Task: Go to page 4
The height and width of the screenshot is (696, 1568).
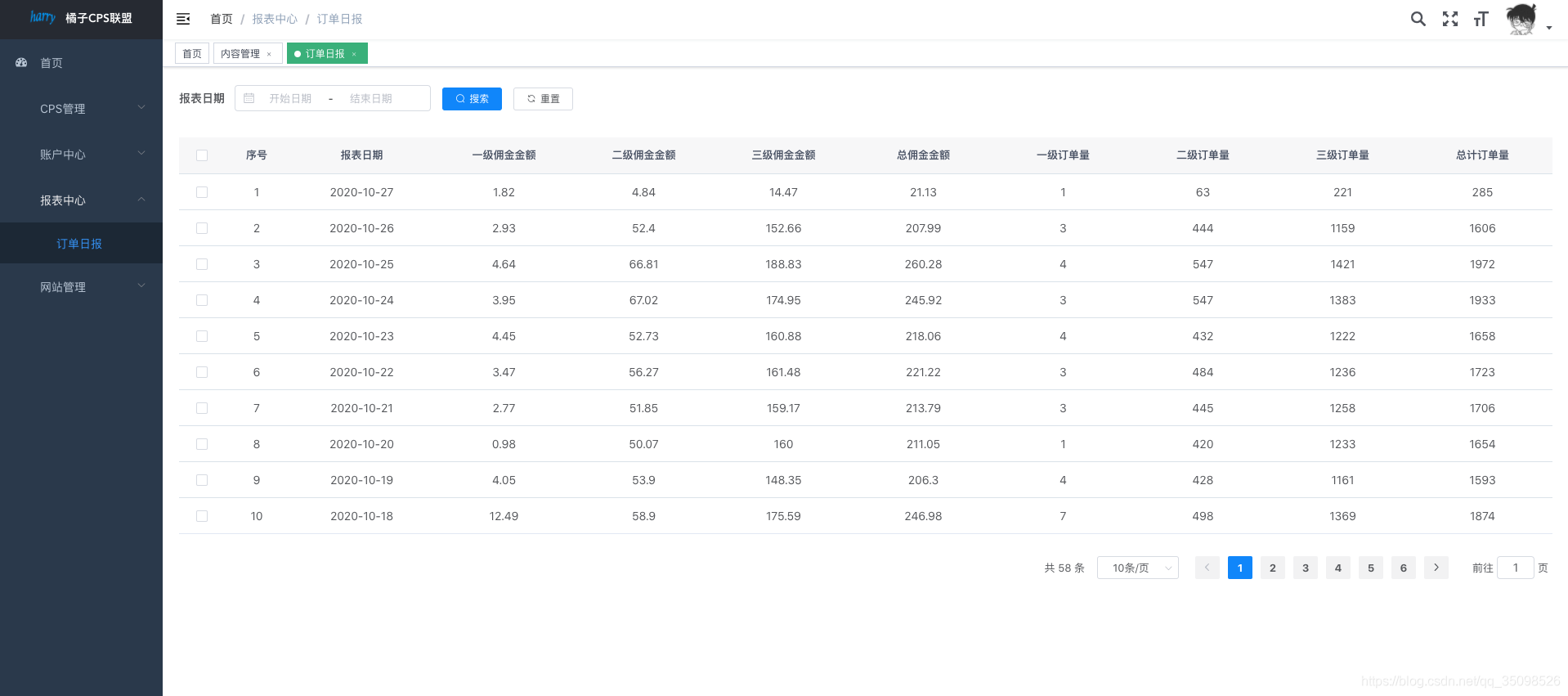Action: pos(1337,568)
